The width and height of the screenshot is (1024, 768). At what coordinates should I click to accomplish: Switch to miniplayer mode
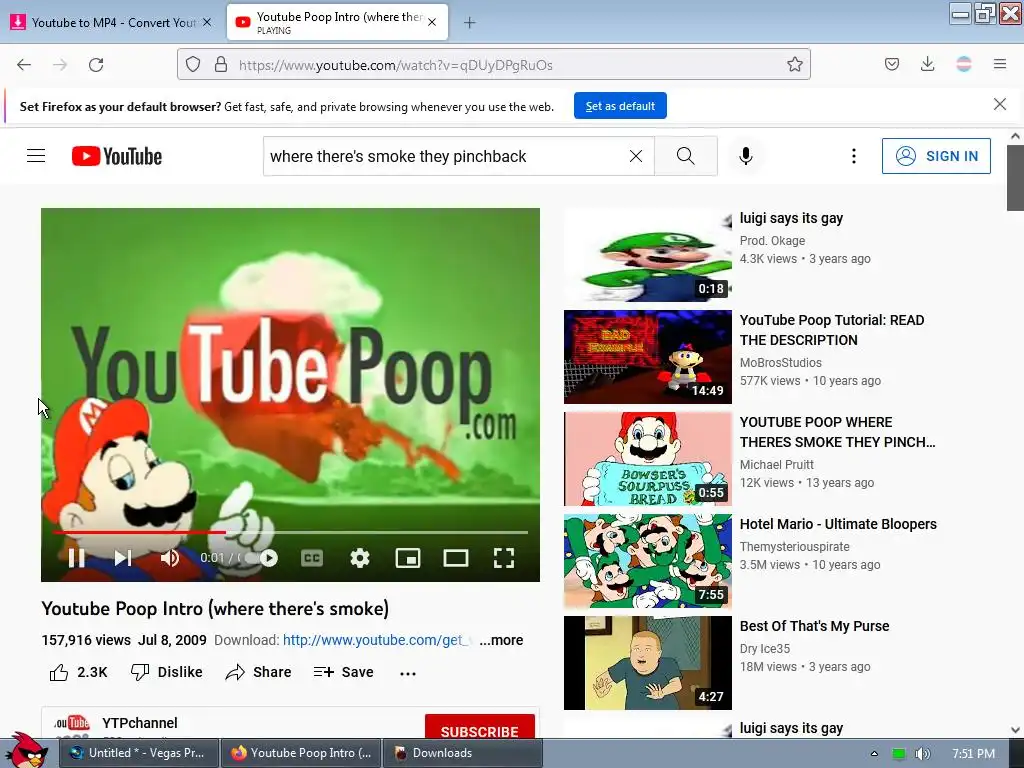pos(408,558)
